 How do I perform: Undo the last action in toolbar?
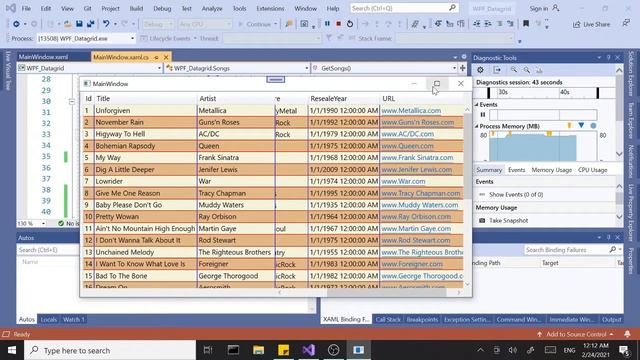coord(106,24)
